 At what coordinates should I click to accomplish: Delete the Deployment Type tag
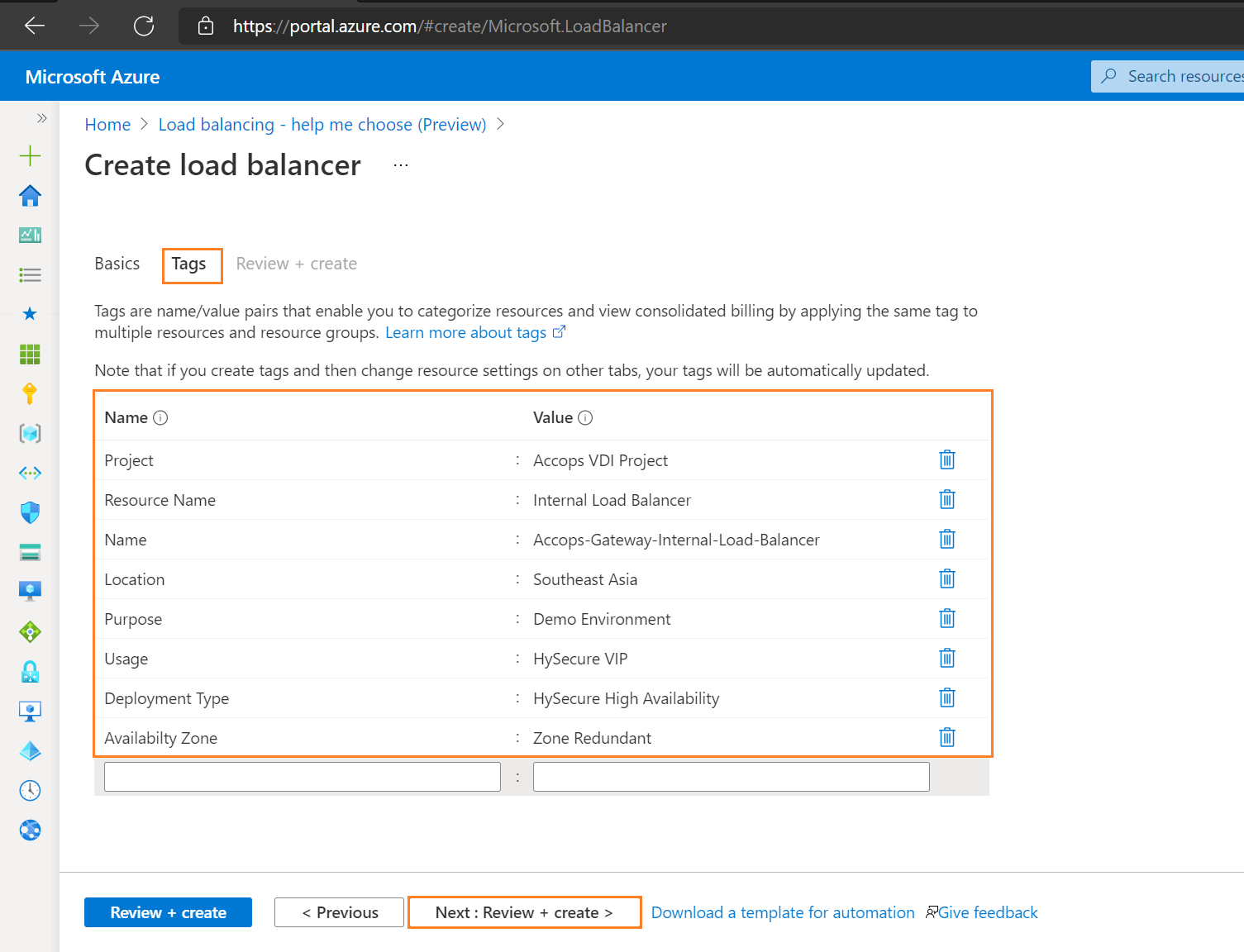click(947, 697)
